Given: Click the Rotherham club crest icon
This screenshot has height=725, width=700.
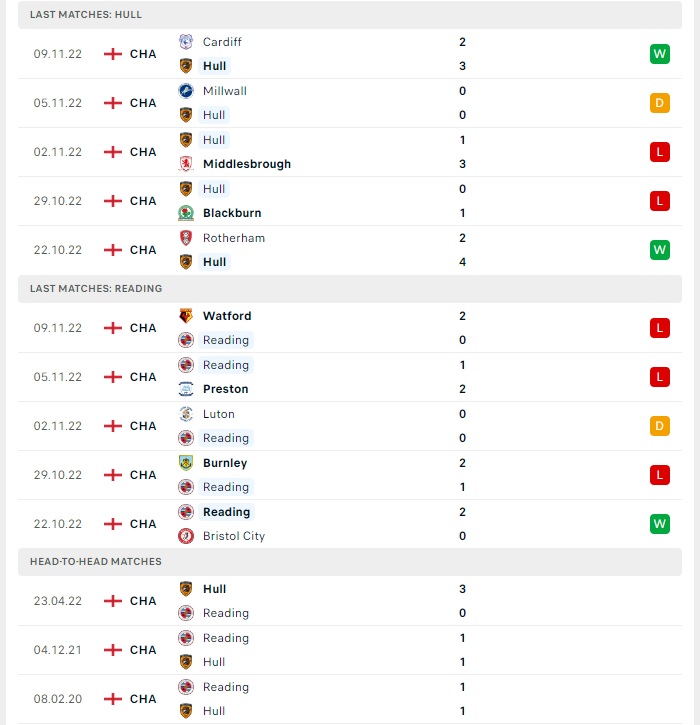Looking at the screenshot, I should [186, 238].
